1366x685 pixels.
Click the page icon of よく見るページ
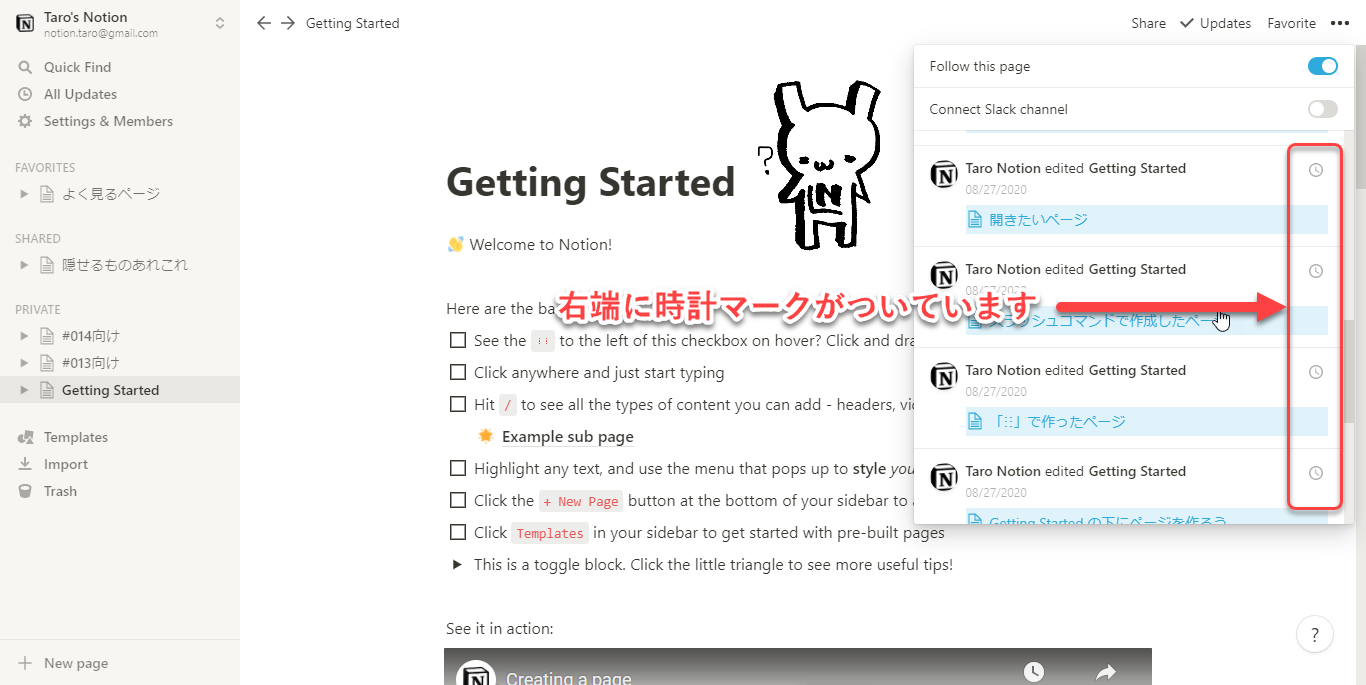pos(46,194)
